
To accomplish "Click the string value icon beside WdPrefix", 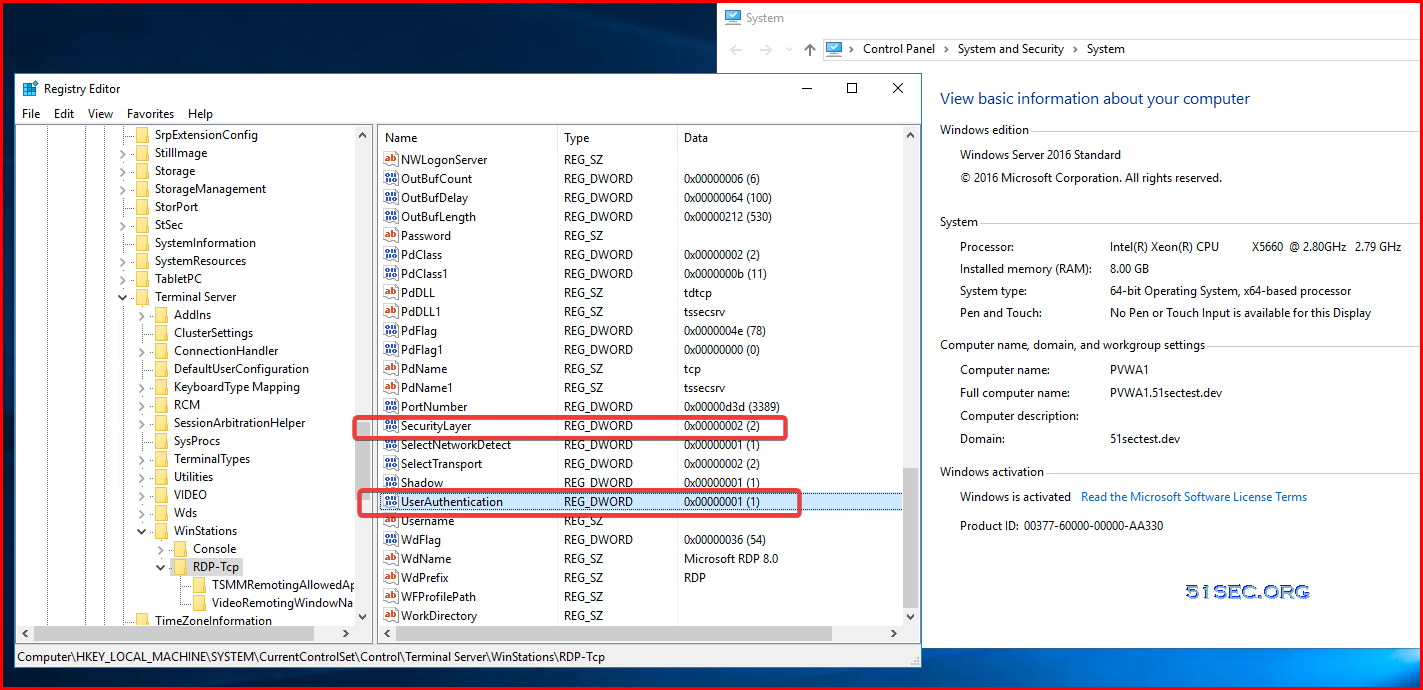I will tap(391, 578).
